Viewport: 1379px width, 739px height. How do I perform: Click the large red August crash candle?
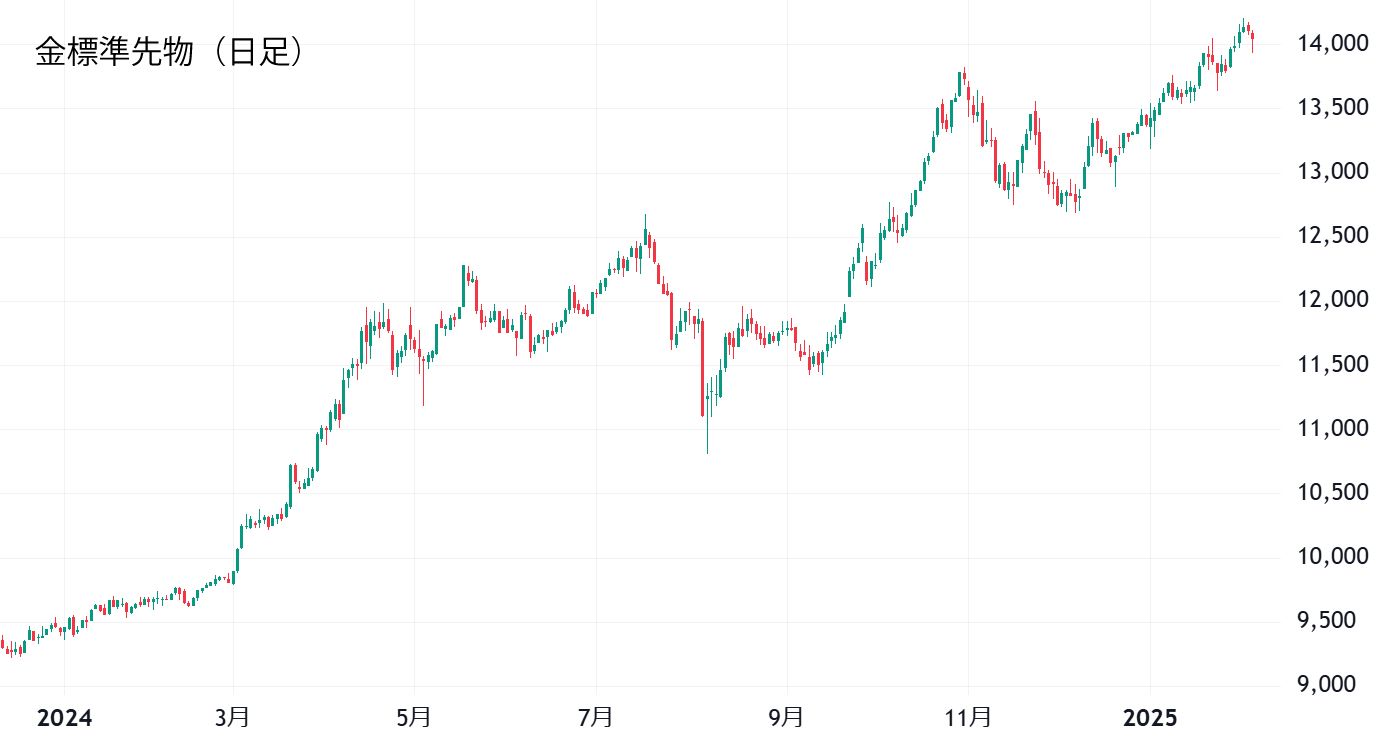click(702, 368)
